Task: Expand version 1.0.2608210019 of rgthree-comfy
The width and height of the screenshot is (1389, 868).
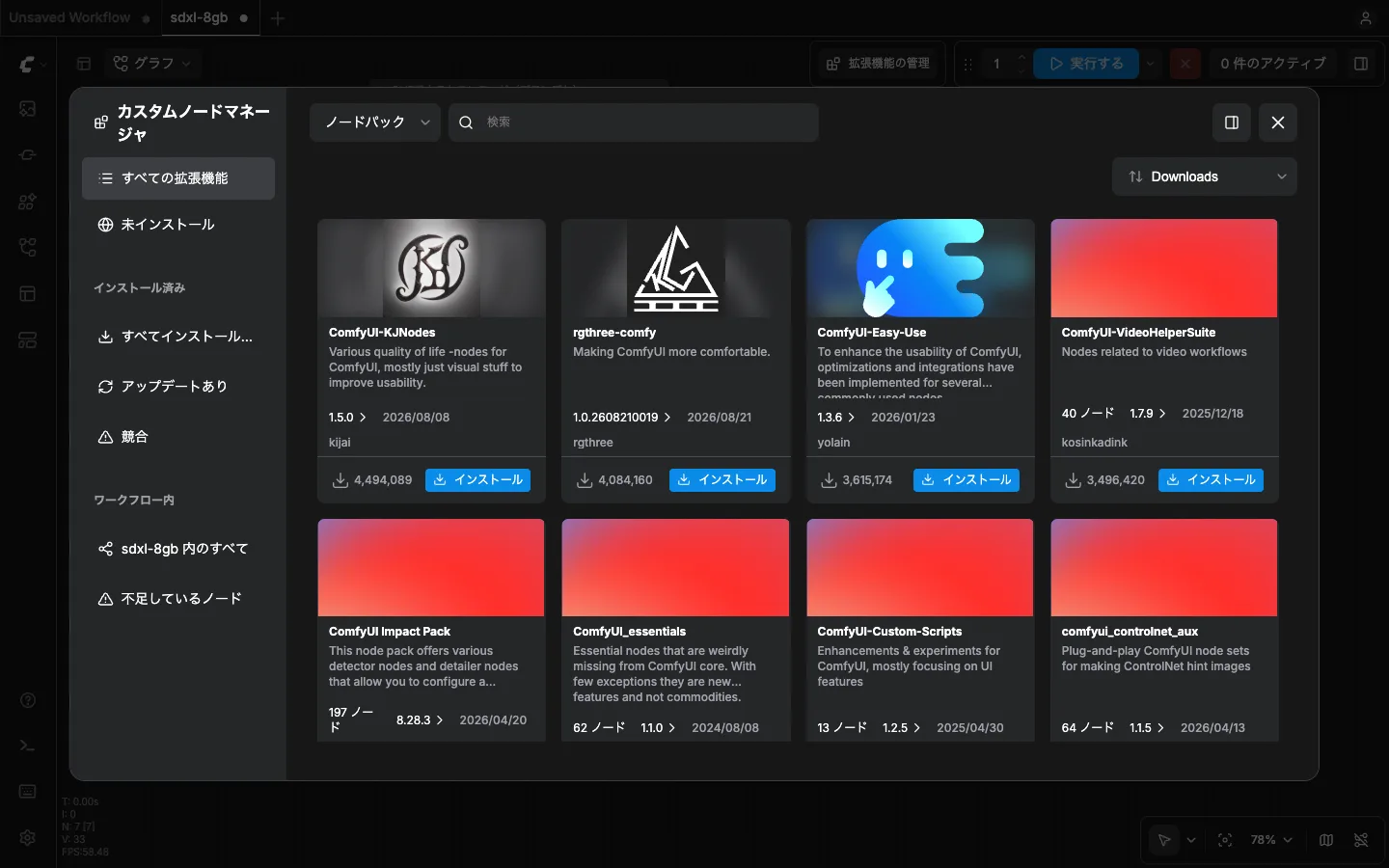Action: point(621,418)
